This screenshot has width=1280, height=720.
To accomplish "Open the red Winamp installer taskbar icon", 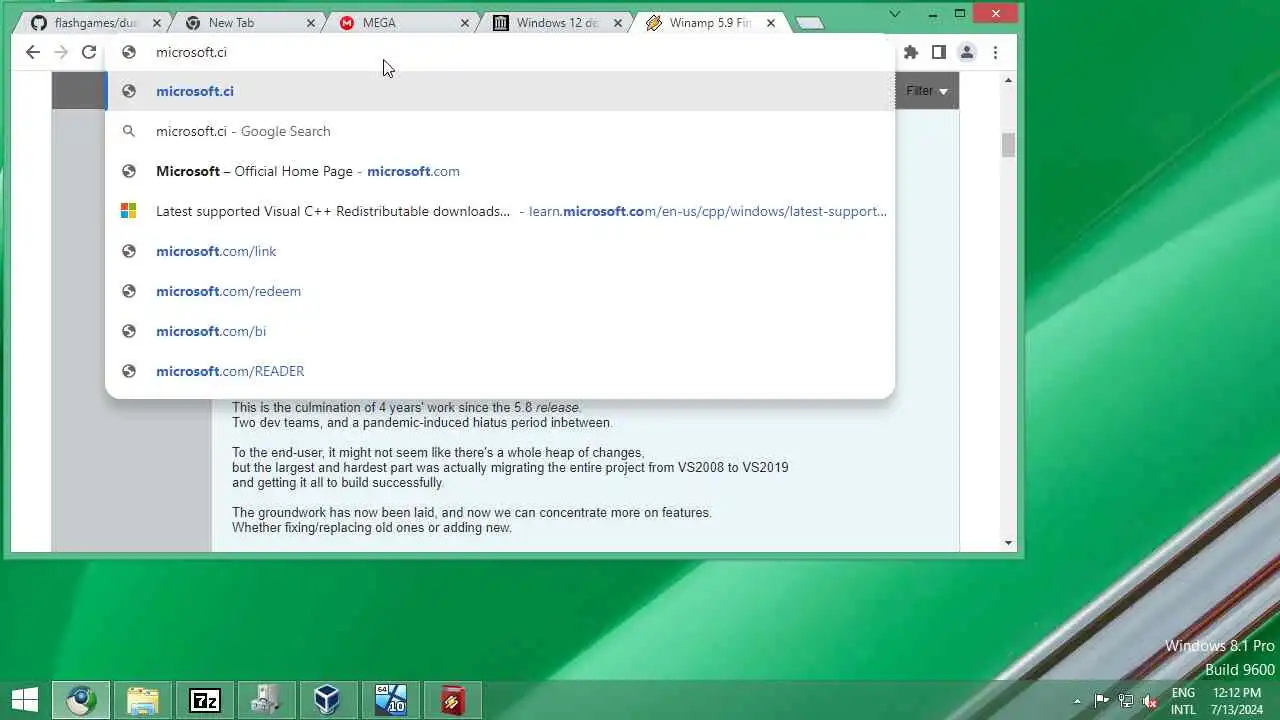I will point(452,700).
